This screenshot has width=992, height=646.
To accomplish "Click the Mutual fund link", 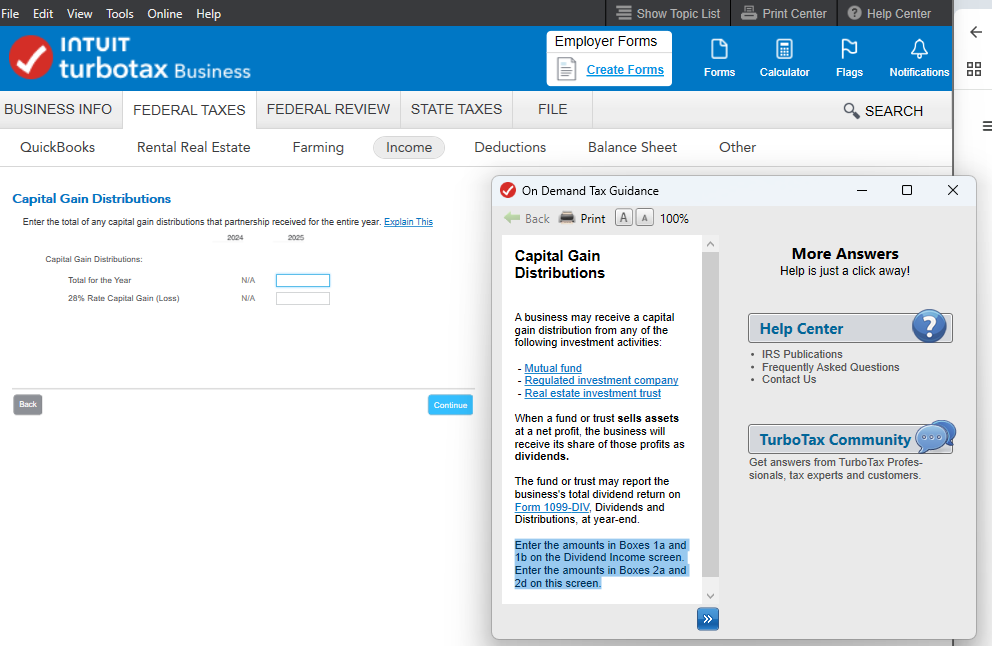I will coord(553,368).
